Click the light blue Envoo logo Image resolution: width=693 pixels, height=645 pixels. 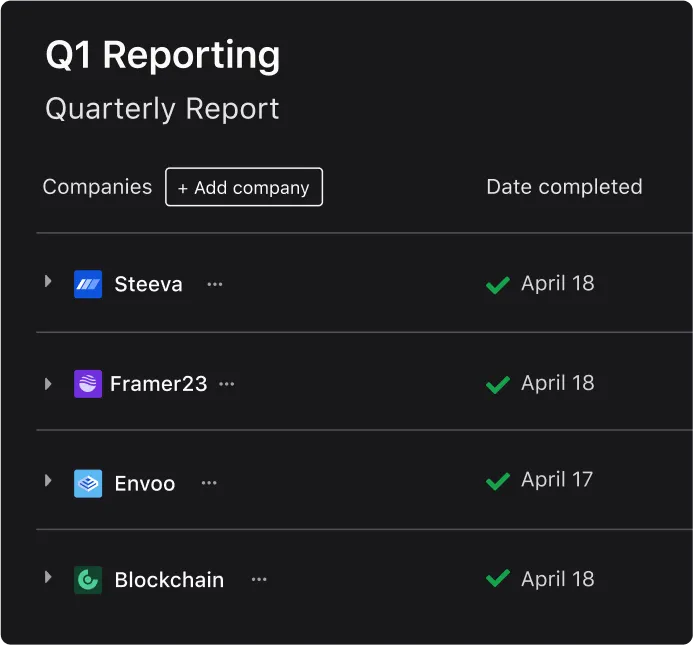[88, 484]
